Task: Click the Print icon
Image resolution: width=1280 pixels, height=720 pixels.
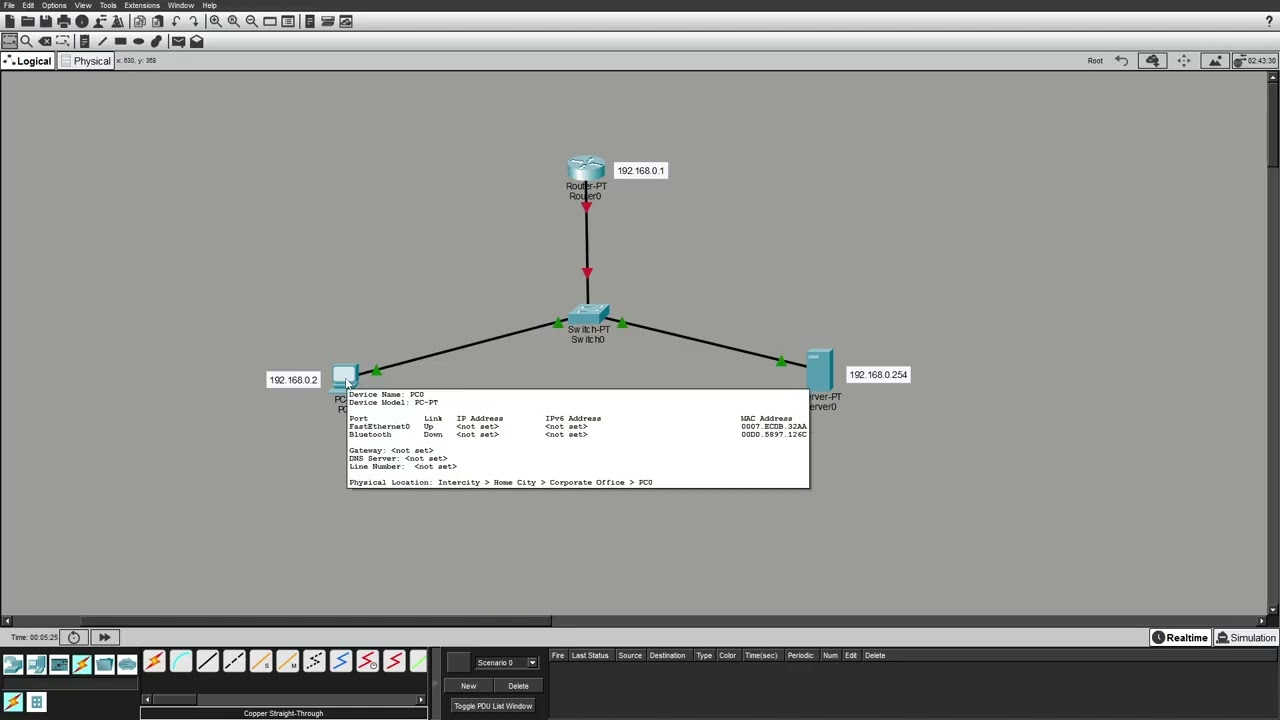Action: tap(64, 21)
